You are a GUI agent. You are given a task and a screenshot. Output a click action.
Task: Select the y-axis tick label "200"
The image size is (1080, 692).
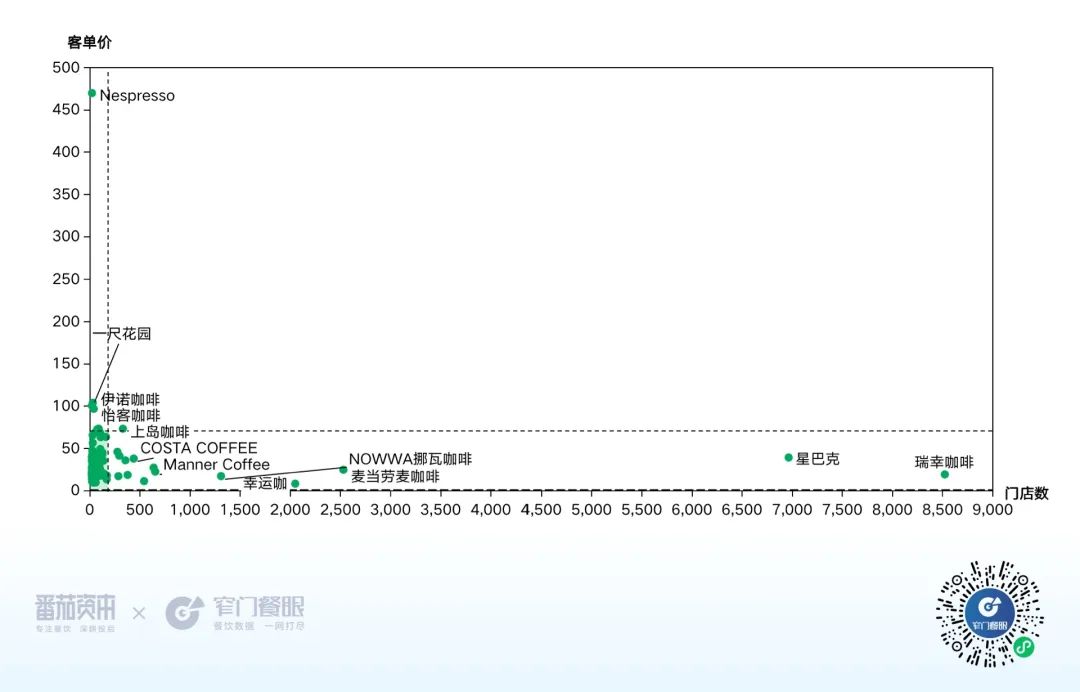(66, 321)
